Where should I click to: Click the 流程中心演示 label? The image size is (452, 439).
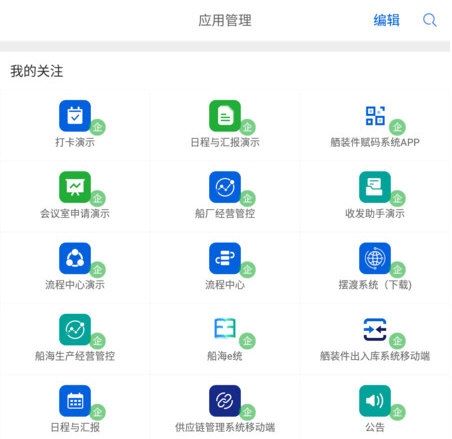point(75,285)
